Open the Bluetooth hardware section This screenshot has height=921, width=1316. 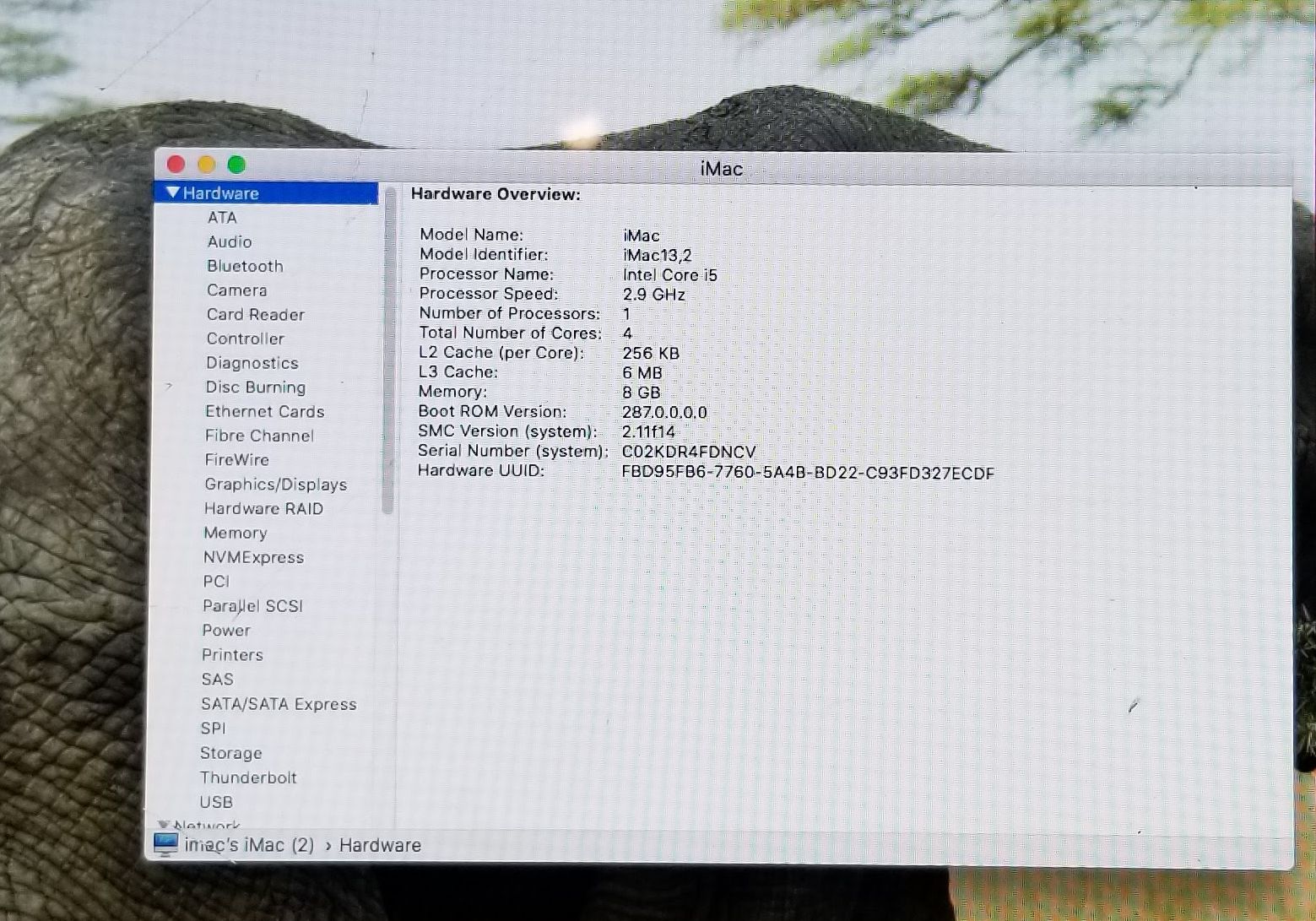[x=245, y=266]
